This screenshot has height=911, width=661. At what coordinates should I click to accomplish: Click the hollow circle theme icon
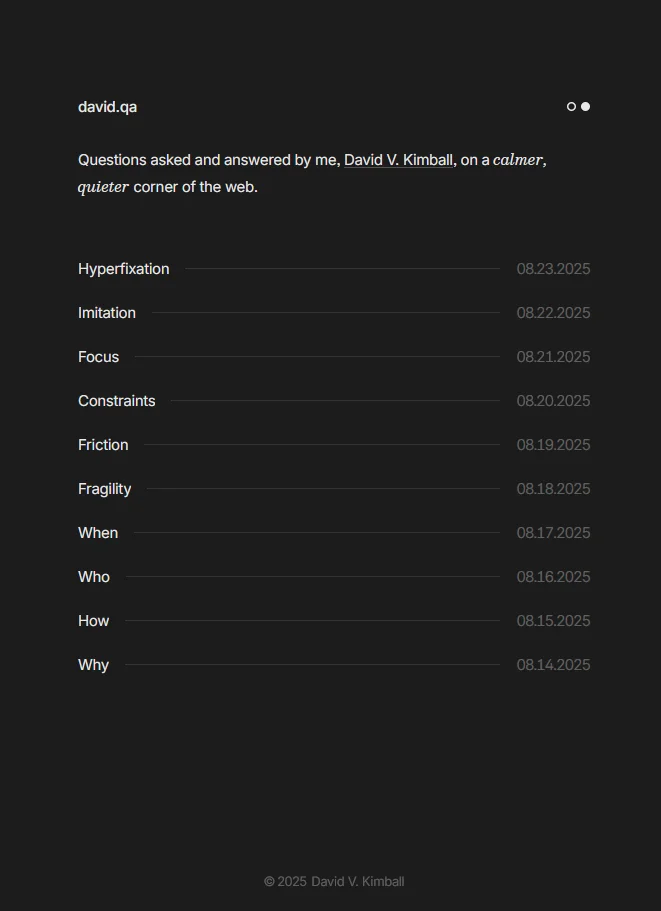pos(571,107)
